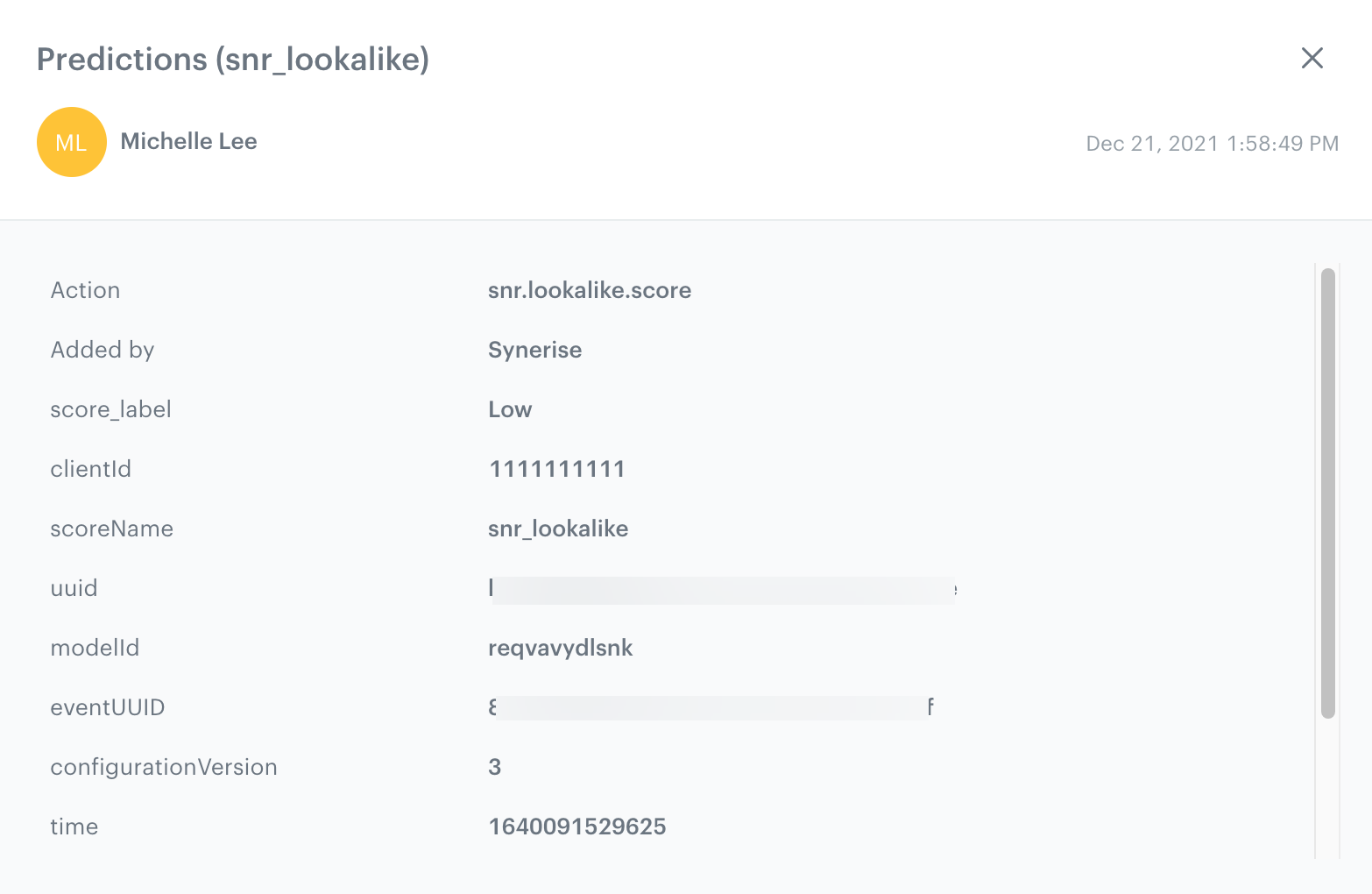Click the Dec 21 2021 timestamp

(1212, 143)
